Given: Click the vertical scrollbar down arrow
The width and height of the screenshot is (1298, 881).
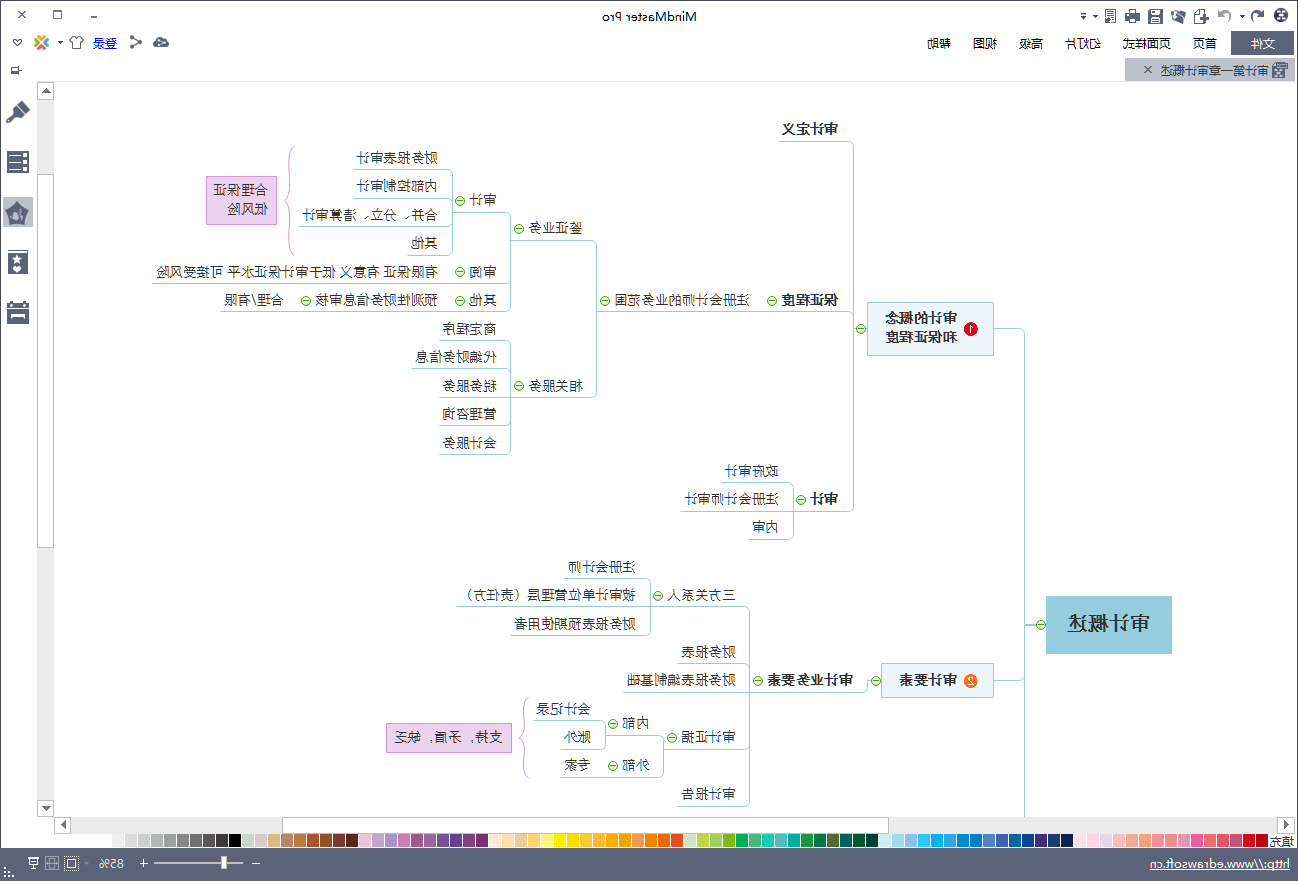Looking at the screenshot, I should coord(45,808).
